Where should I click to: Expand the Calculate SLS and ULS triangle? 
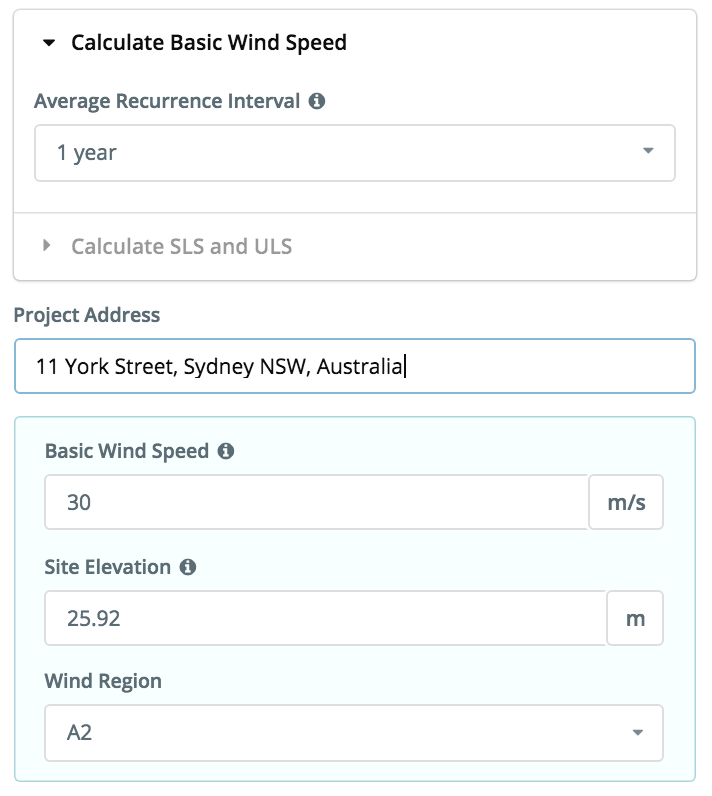(x=47, y=246)
